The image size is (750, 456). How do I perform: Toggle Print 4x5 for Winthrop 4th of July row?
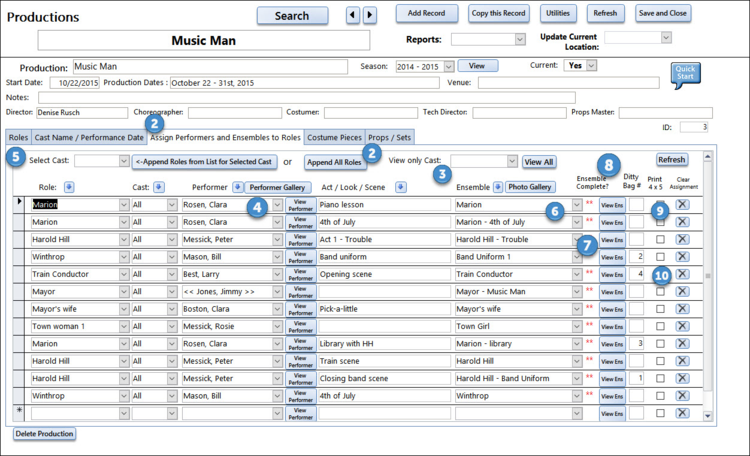(661, 396)
